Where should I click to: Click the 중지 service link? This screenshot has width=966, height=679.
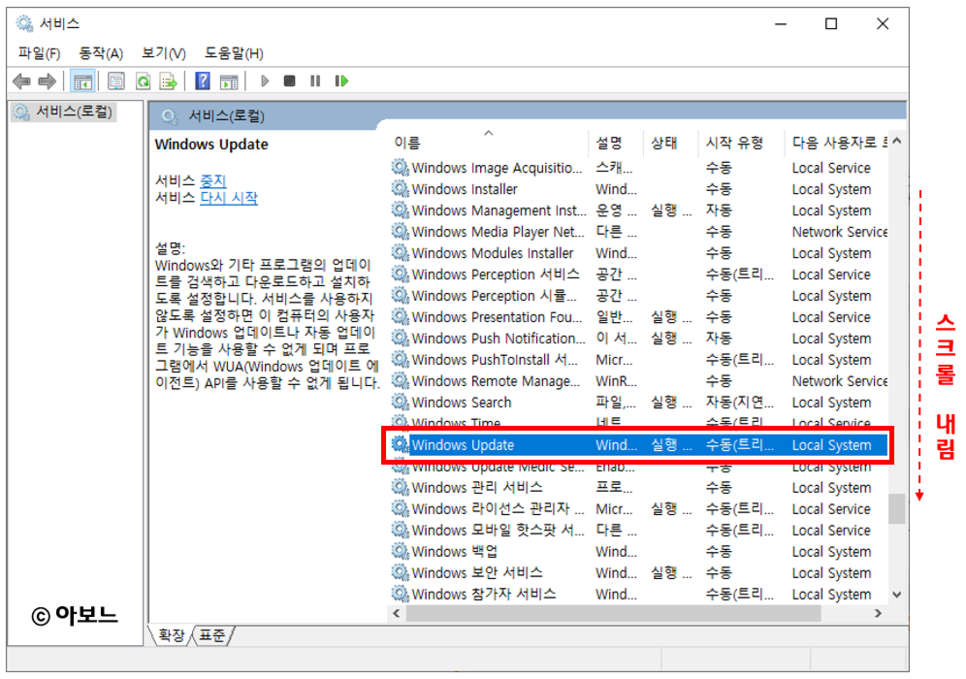tap(213, 181)
